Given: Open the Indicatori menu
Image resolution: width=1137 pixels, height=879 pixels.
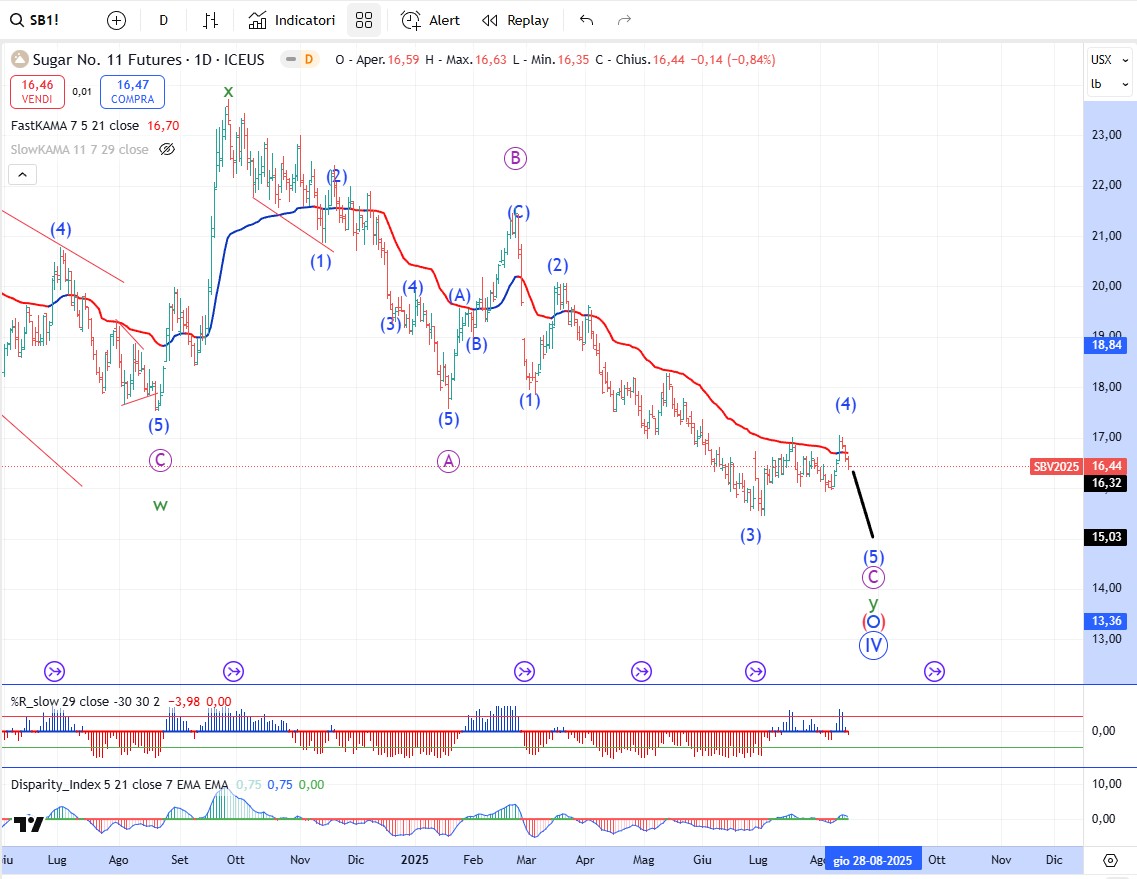Looking at the screenshot, I should pos(292,20).
